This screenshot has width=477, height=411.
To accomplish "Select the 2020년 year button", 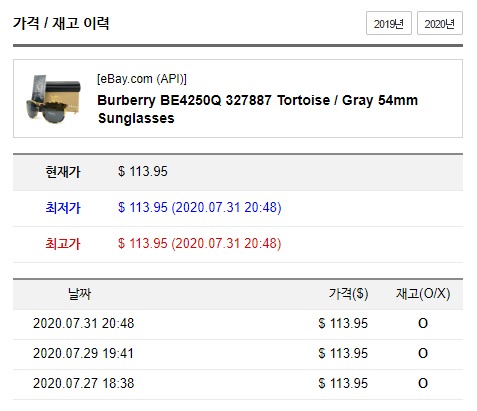I will click(440, 23).
